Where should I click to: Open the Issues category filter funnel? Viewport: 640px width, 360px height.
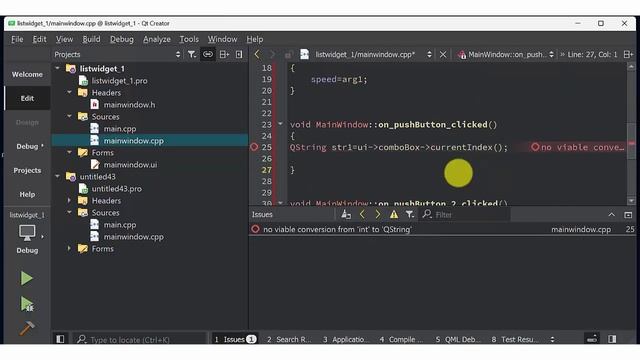tap(410, 214)
